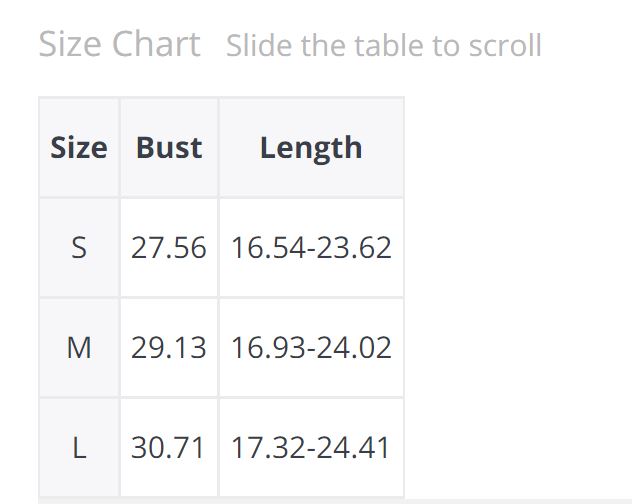This screenshot has width=632, height=504.
Task: Click the 'Slide the table to scroll' hint
Action: [x=383, y=46]
